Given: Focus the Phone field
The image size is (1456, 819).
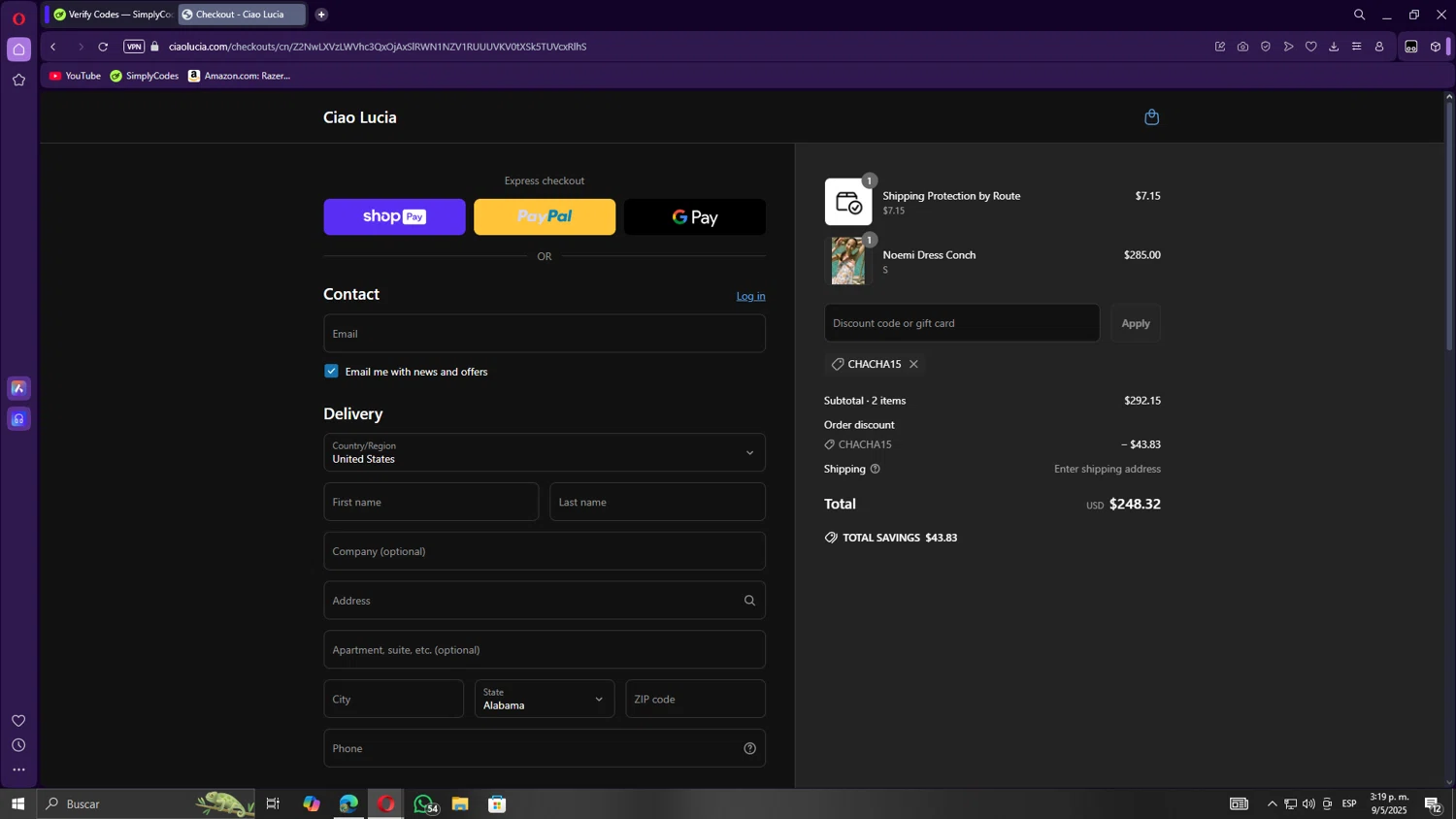Looking at the screenshot, I should pyautogui.click(x=545, y=748).
